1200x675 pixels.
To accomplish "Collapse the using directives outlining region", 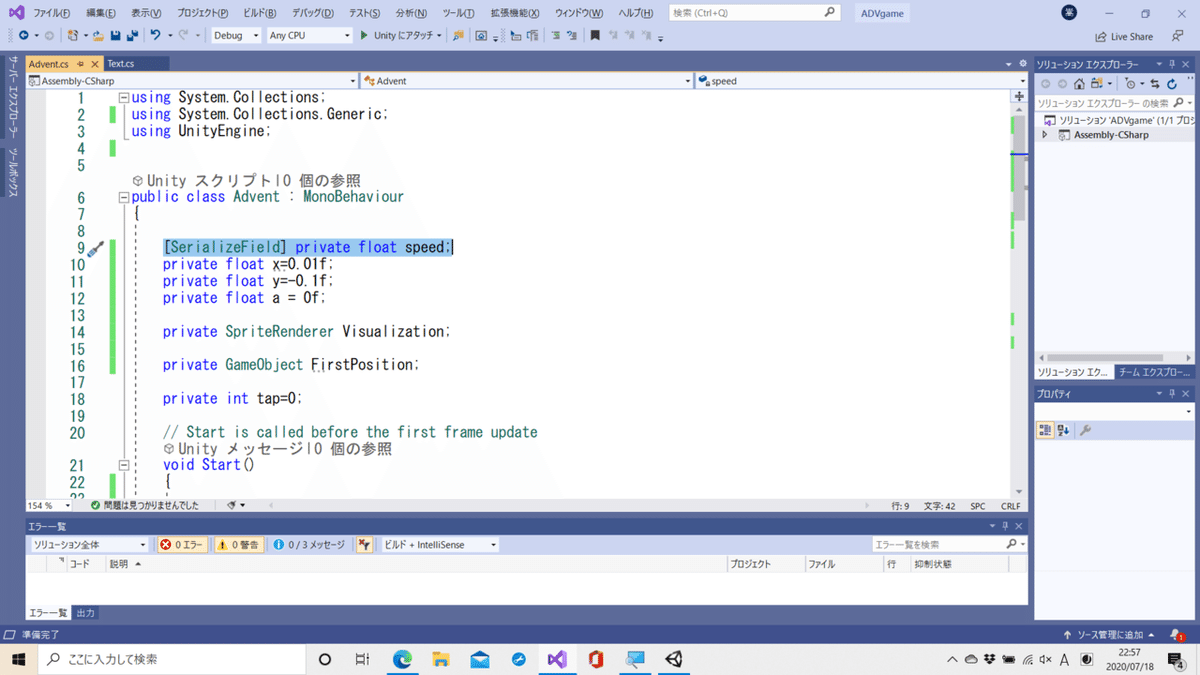I will pyautogui.click(x=124, y=98).
